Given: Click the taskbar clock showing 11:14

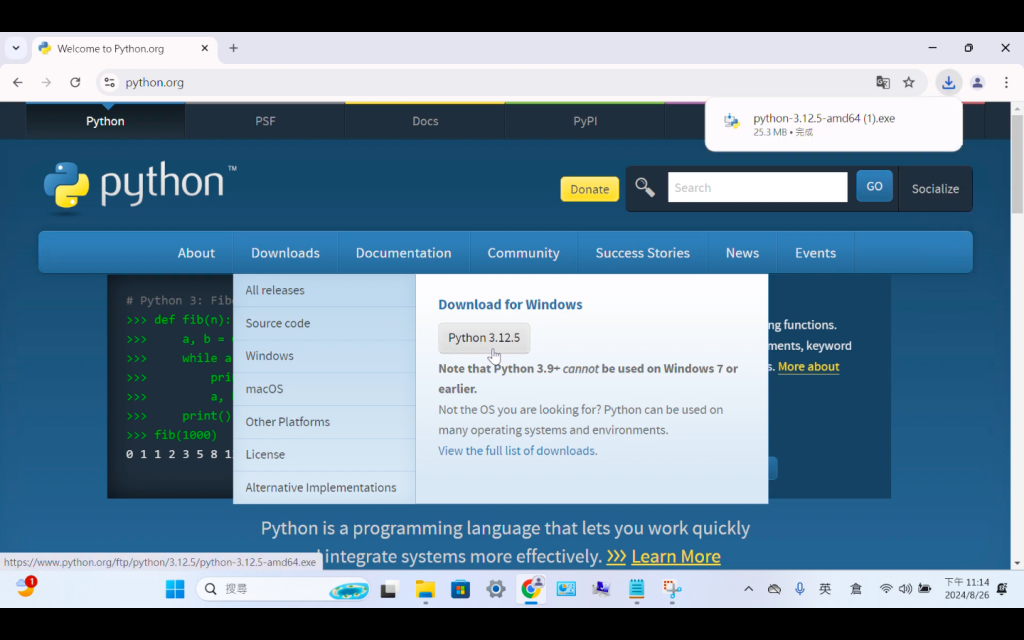Looking at the screenshot, I should point(967,588).
